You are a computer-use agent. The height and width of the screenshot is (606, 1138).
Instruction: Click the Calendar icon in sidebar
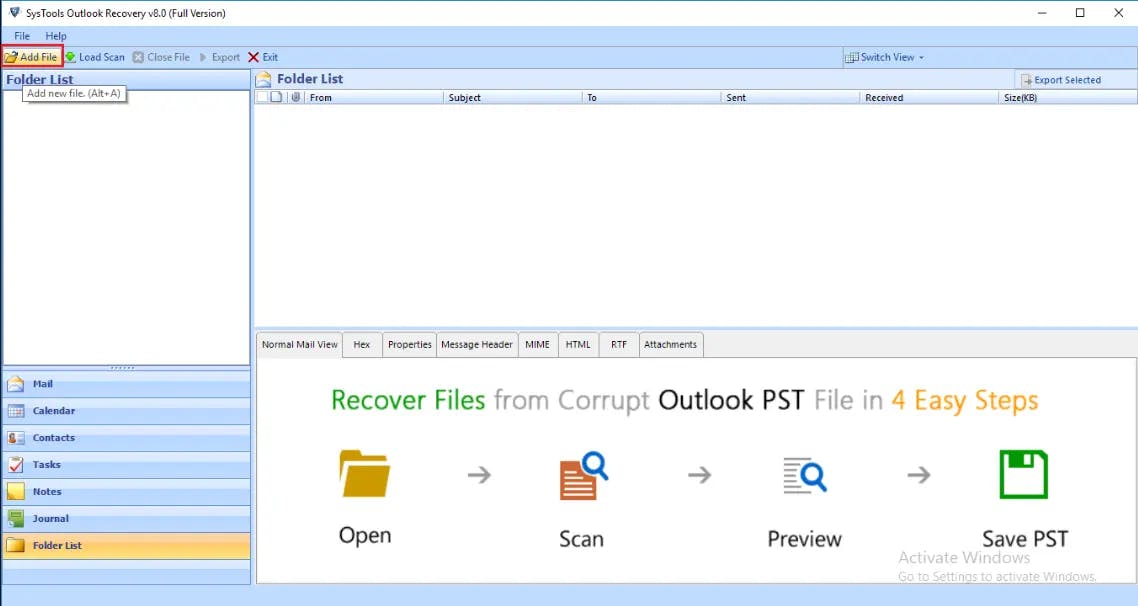pyautogui.click(x=16, y=411)
